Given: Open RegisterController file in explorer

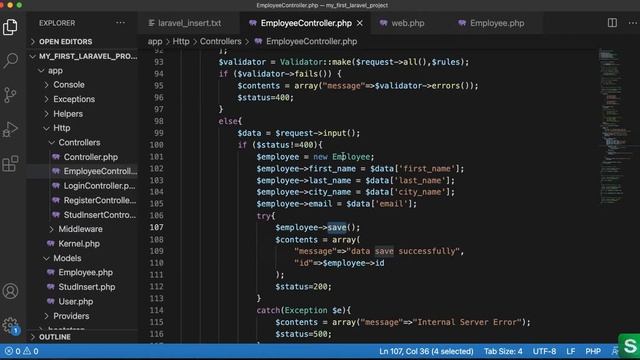Looking at the screenshot, I should point(100,200).
